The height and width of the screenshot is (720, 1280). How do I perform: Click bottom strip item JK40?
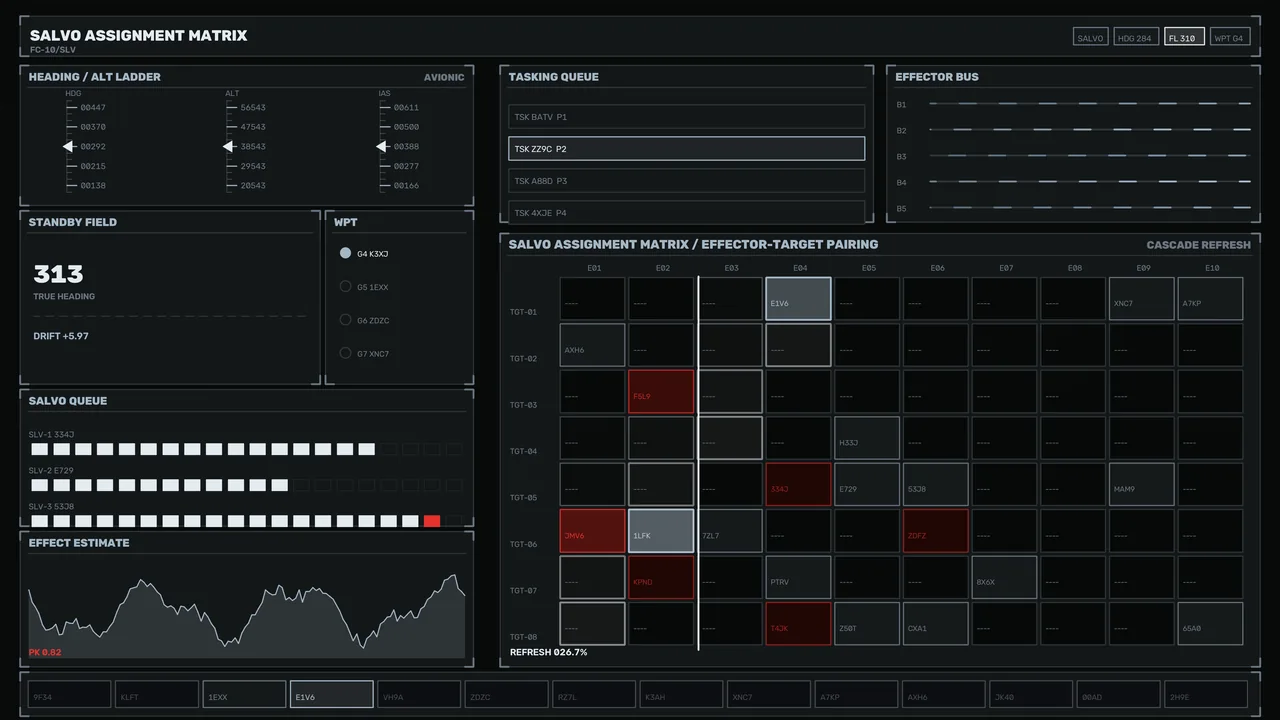click(1031, 694)
